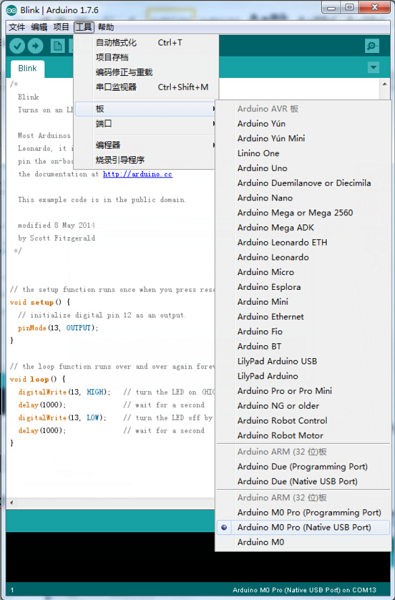Click selected Arduino M0 Pro (Native USB Port)

pos(303,527)
